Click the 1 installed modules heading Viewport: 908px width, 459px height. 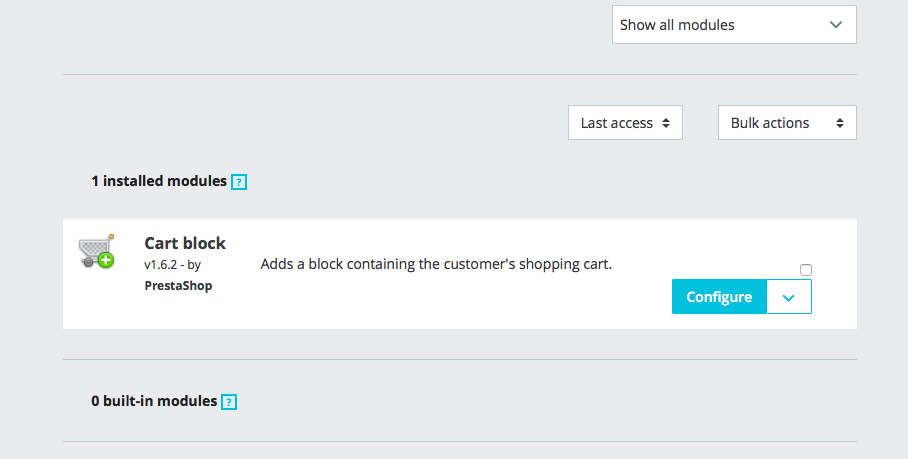coord(159,181)
